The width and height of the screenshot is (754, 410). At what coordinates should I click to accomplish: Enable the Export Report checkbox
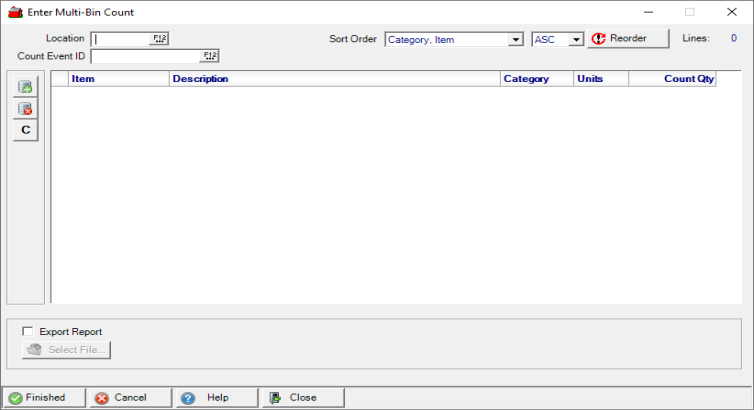[x=28, y=331]
